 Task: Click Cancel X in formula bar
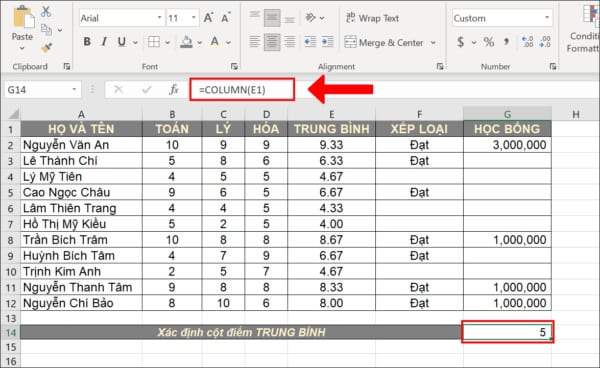coord(118,90)
